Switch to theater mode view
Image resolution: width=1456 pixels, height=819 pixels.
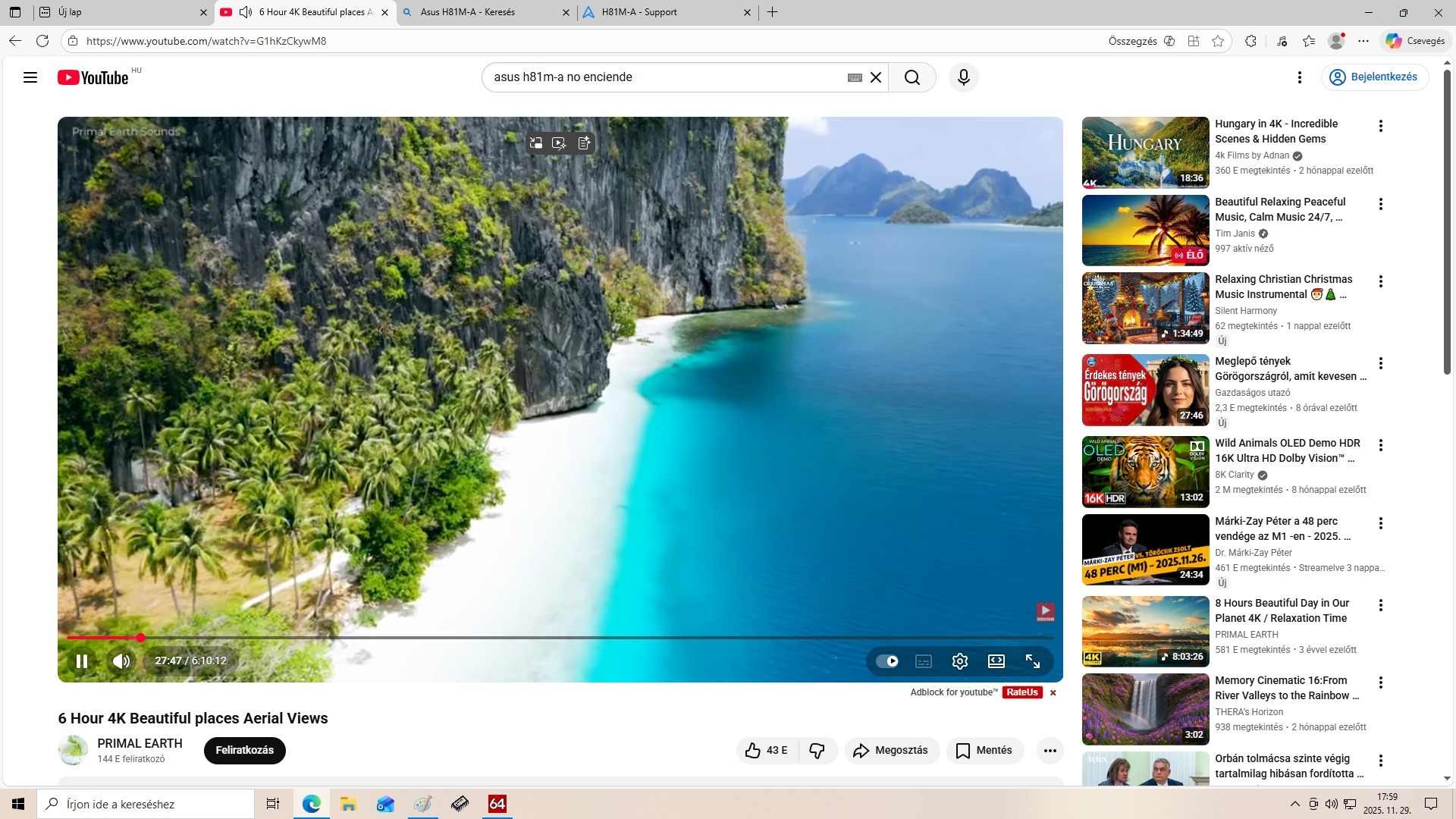tap(996, 661)
